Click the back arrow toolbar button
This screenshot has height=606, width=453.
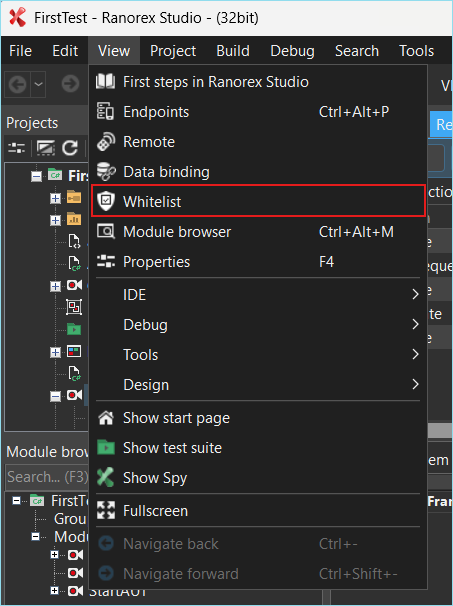tap(17, 84)
